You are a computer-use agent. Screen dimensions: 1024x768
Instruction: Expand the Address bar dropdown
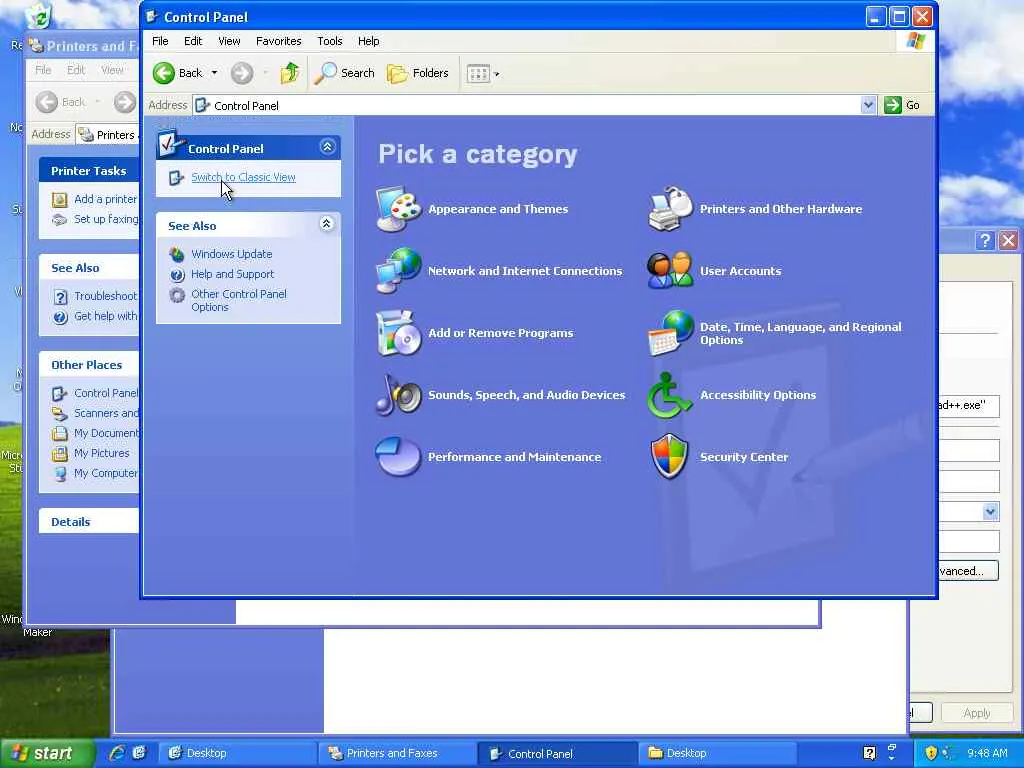(868, 105)
